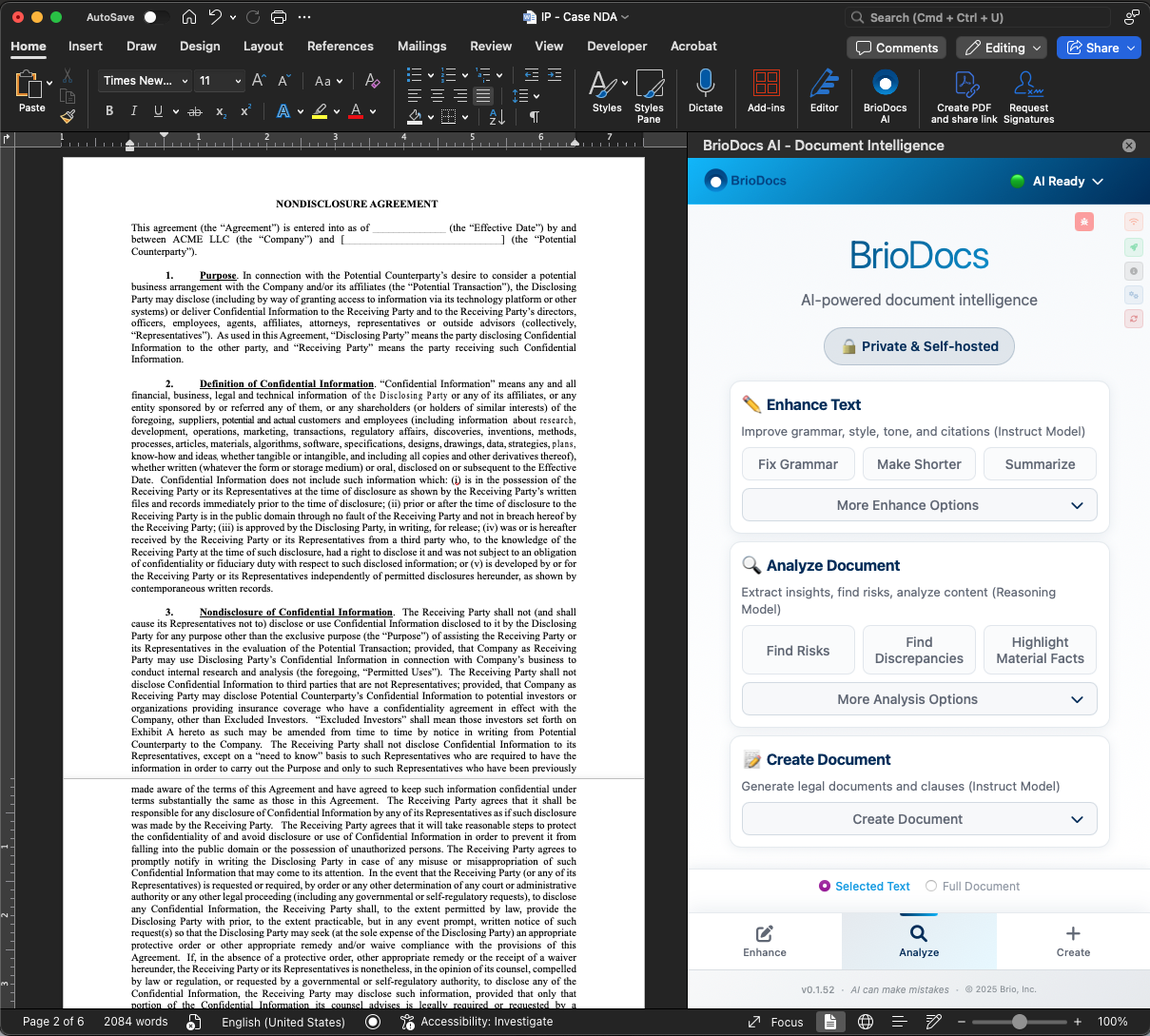This screenshot has width=1150, height=1036.
Task: Switch to the Create tab in BrioDocs panel
Action: tap(1073, 941)
